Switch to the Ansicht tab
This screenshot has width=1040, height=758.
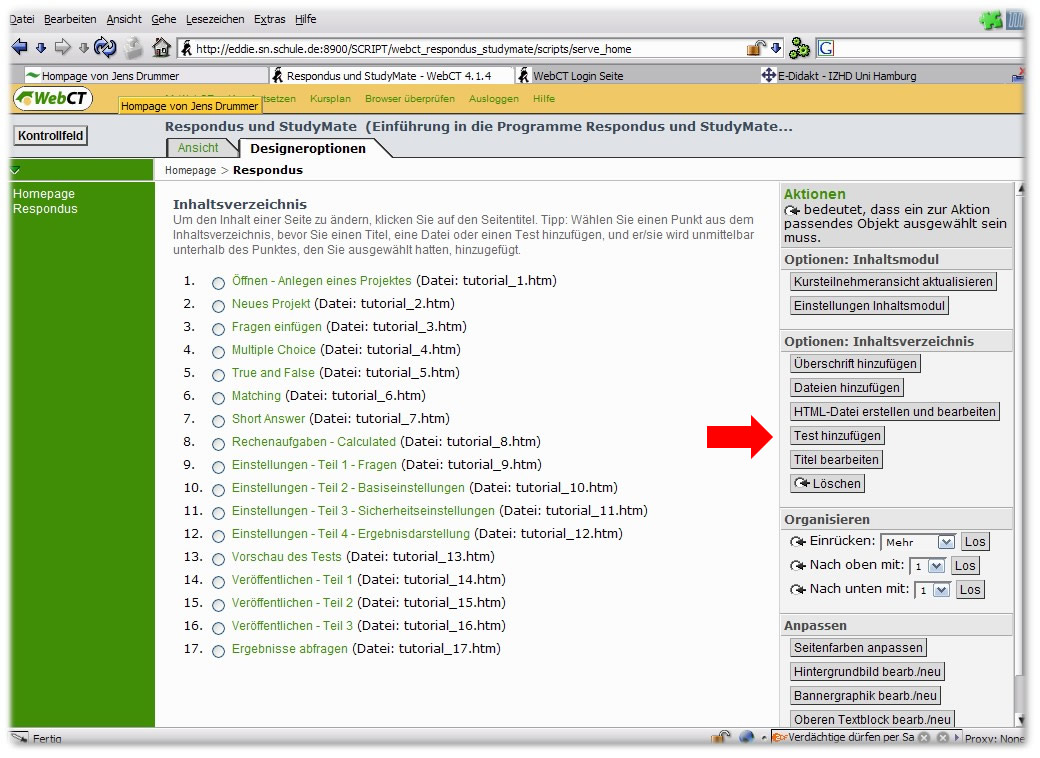tap(200, 147)
